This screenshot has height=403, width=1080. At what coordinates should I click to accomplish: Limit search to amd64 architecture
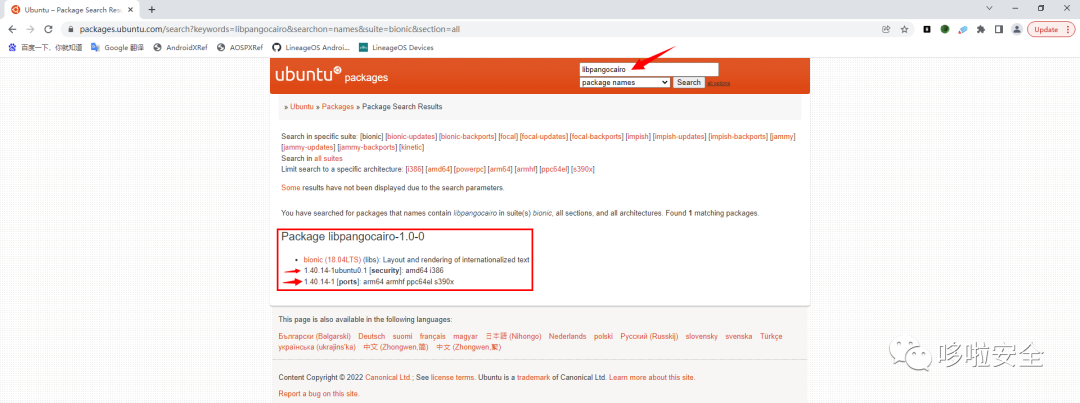point(438,169)
